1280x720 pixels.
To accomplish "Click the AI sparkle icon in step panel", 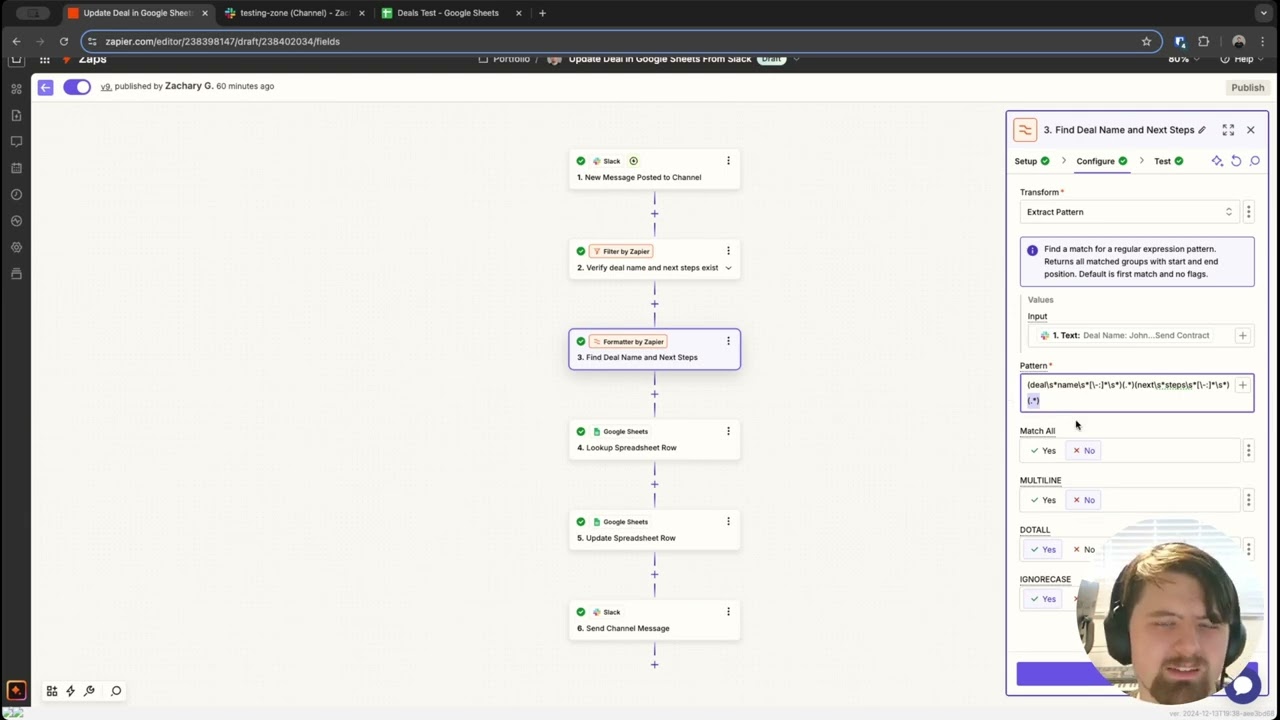I will (x=1217, y=161).
